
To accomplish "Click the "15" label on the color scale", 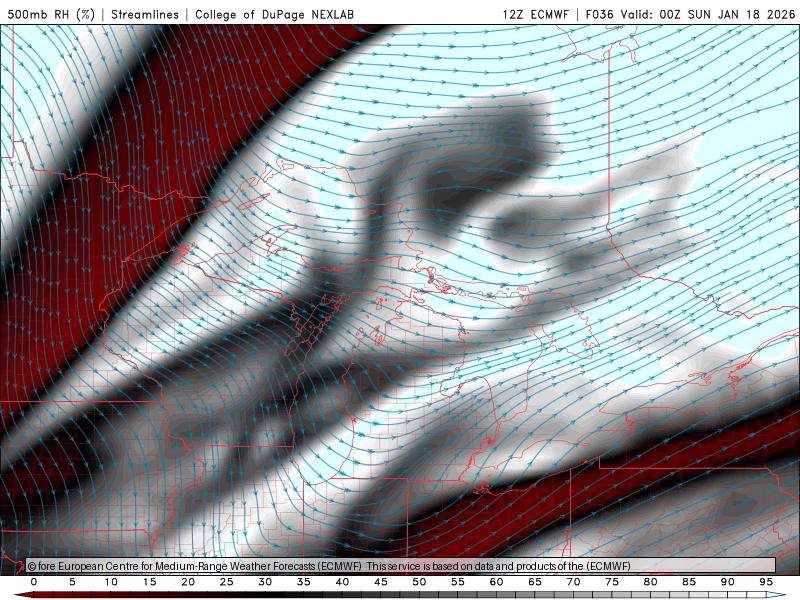I will point(149,582).
